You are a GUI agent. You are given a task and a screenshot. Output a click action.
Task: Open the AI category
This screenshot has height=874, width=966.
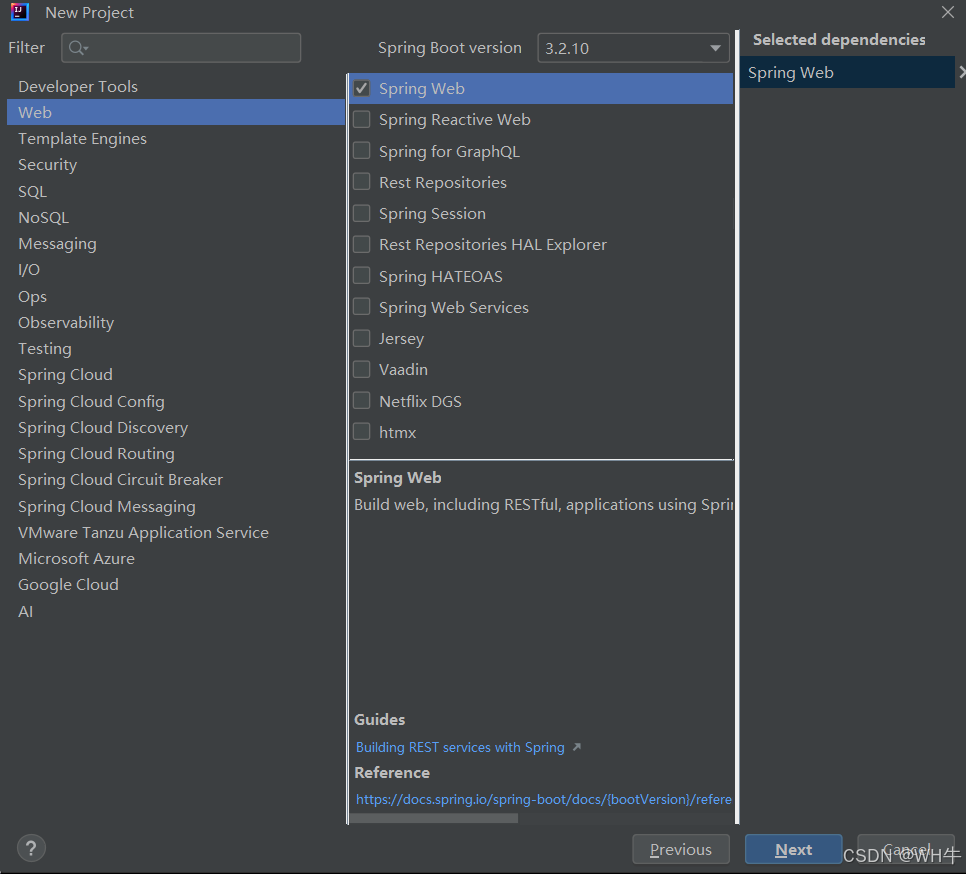pyautogui.click(x=176, y=612)
